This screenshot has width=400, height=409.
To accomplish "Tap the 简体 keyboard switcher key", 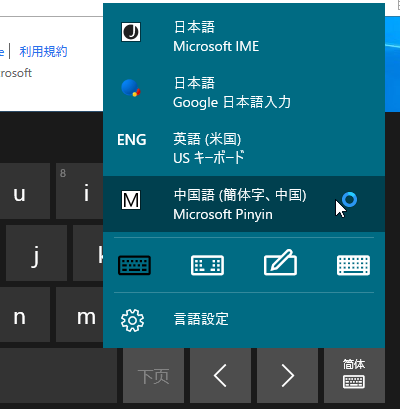I will click(x=354, y=375).
